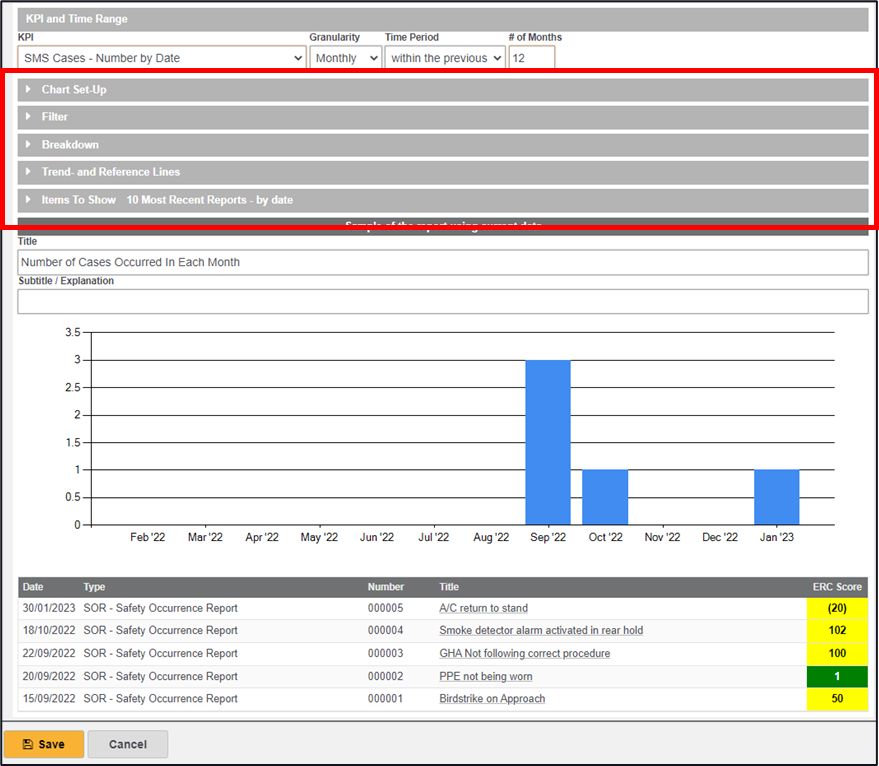
Task: Save the KPI report
Action: click(x=44, y=744)
